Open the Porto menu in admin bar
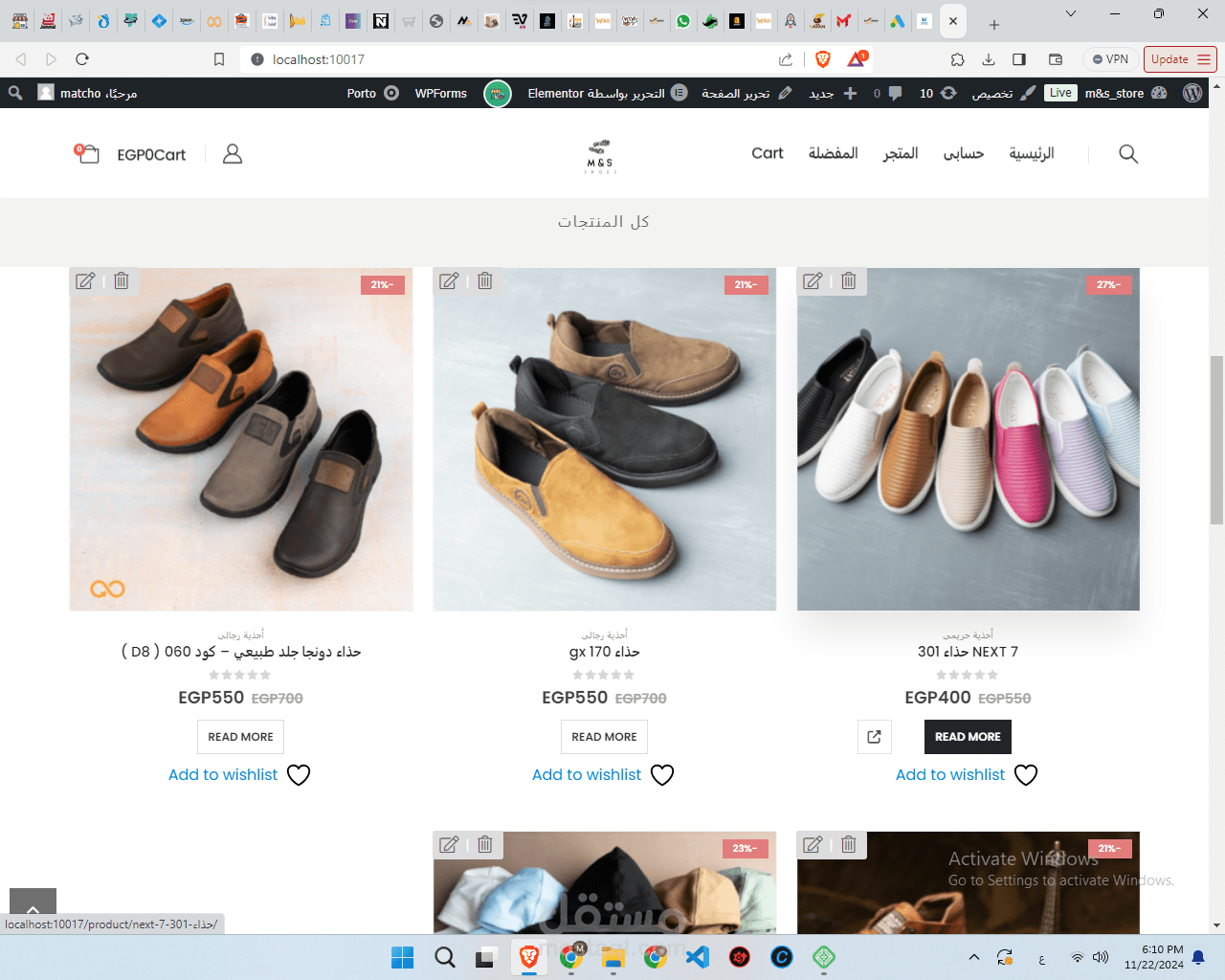 [x=373, y=93]
